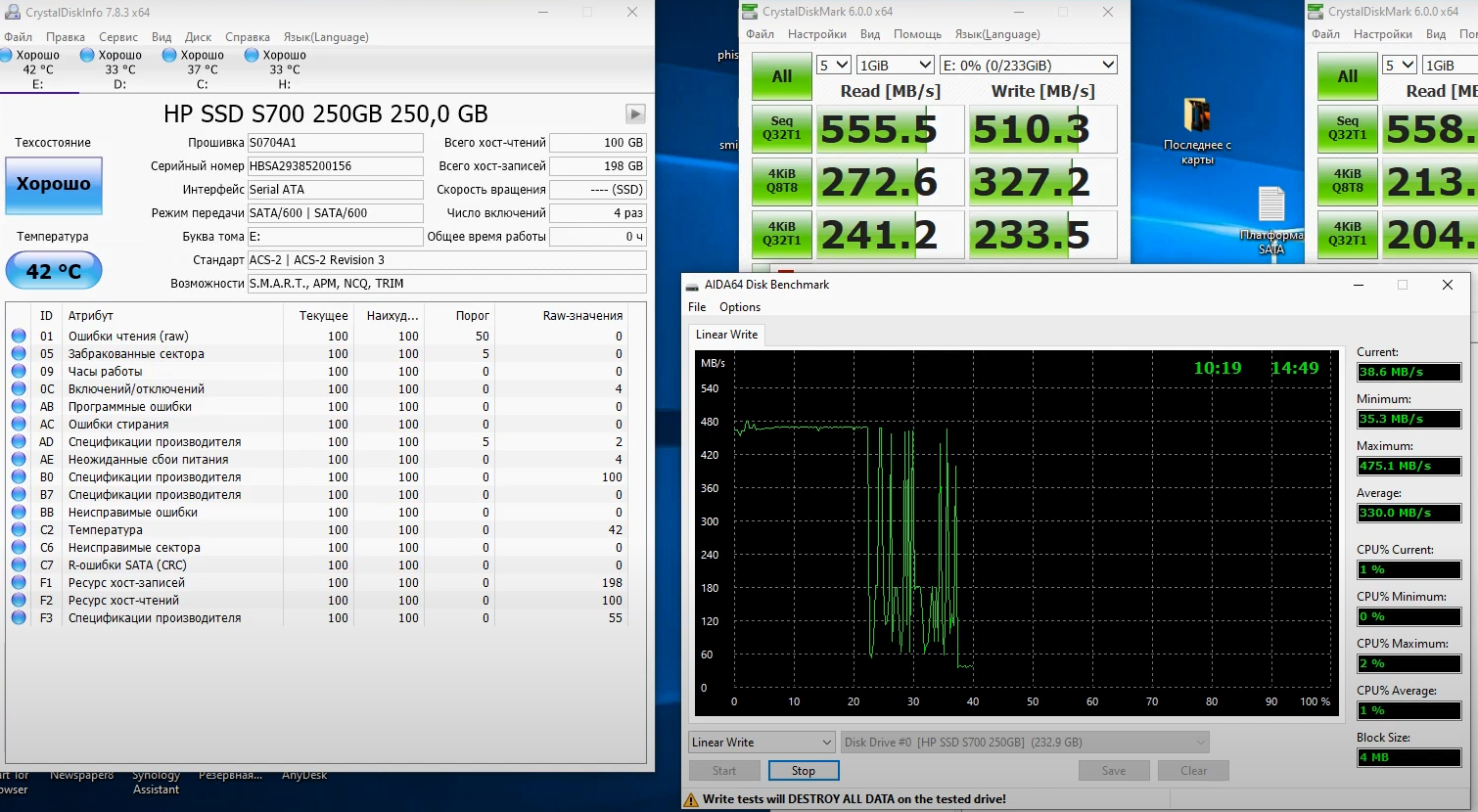The height and width of the screenshot is (812, 1478).
Task: Click the status circle for Неисправимые ошибки
Action: [x=19, y=512]
